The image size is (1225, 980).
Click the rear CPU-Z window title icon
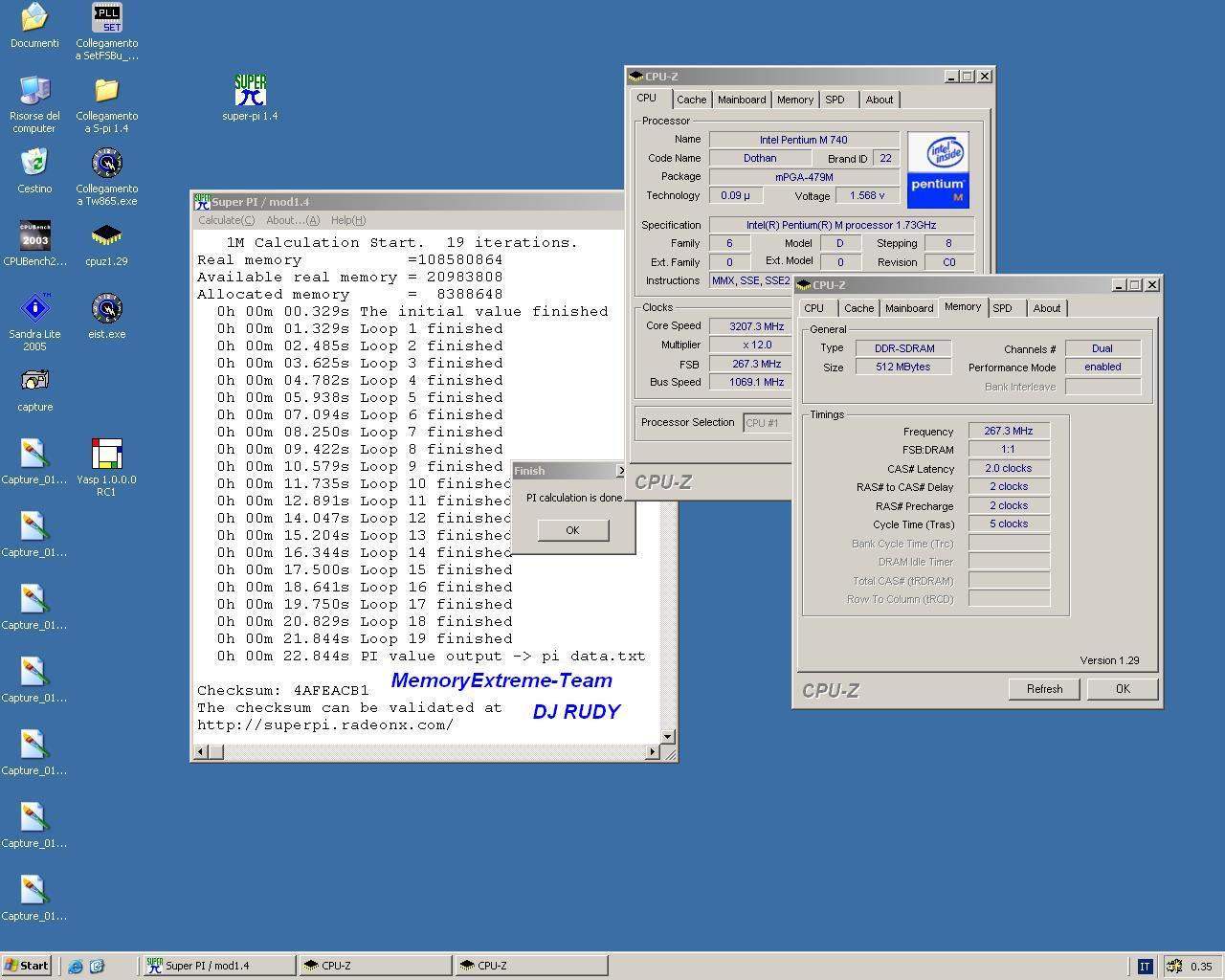click(x=635, y=77)
